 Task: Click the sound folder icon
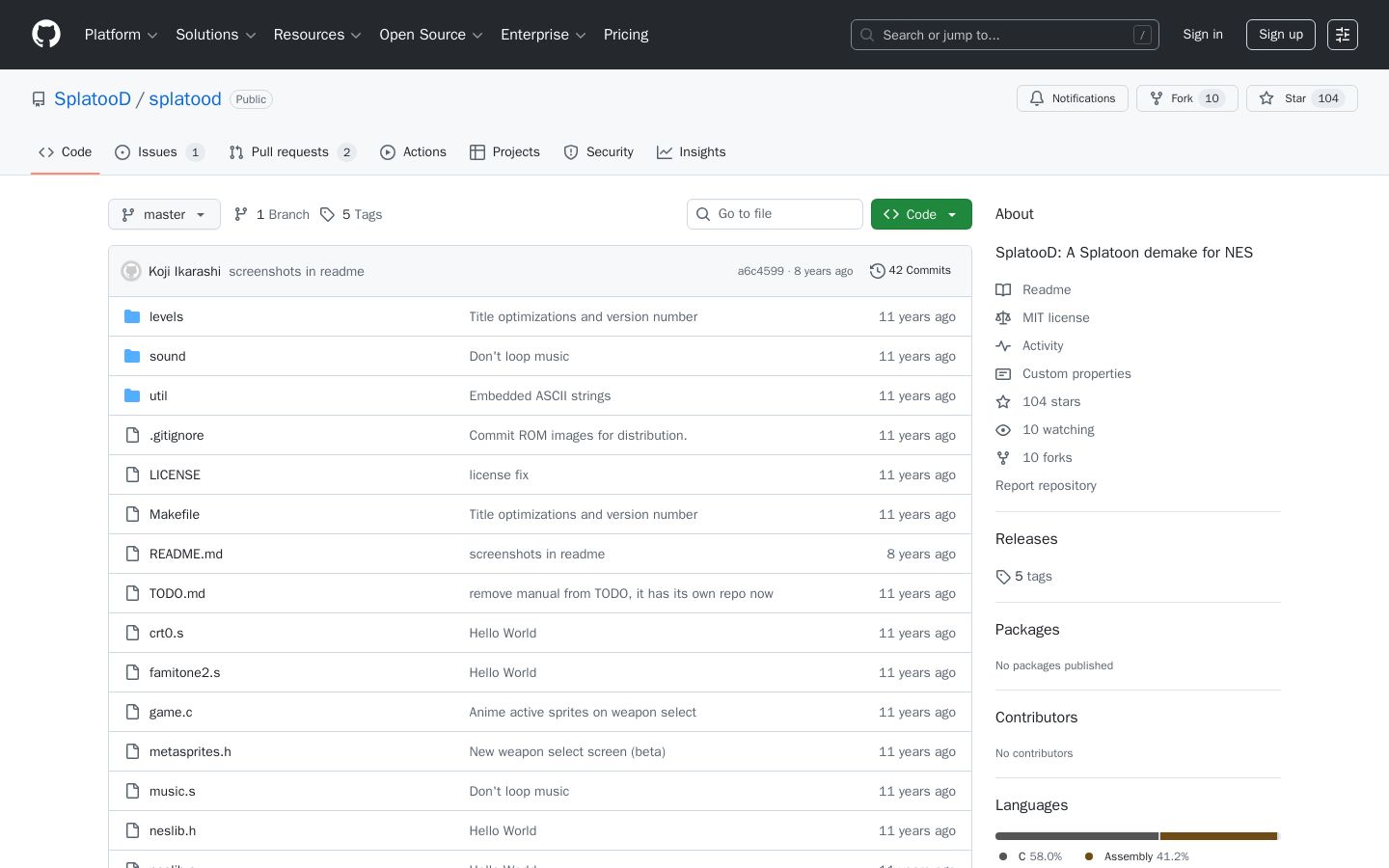click(132, 356)
